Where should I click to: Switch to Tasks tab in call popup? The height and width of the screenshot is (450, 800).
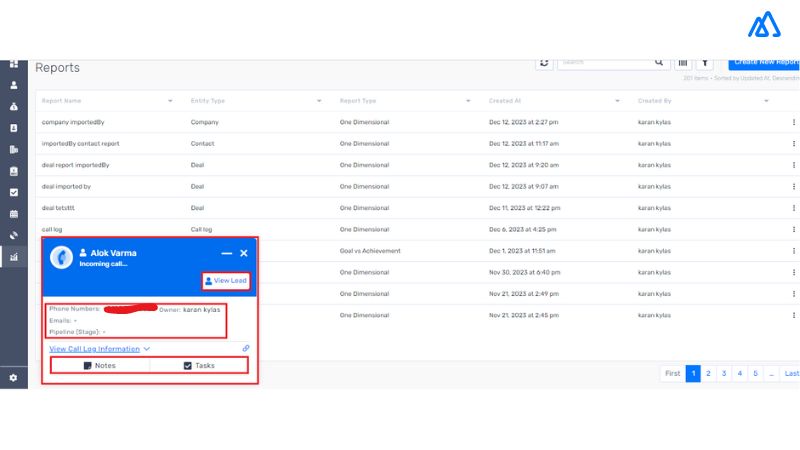click(x=199, y=366)
